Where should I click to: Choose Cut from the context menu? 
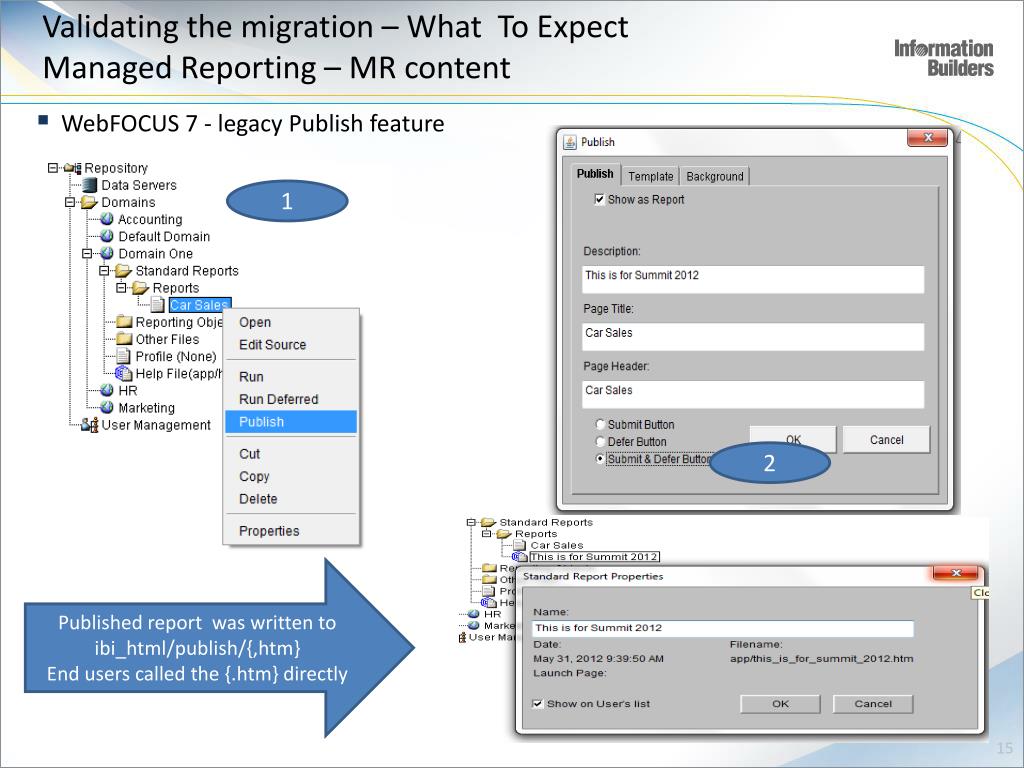pyautogui.click(x=291, y=453)
